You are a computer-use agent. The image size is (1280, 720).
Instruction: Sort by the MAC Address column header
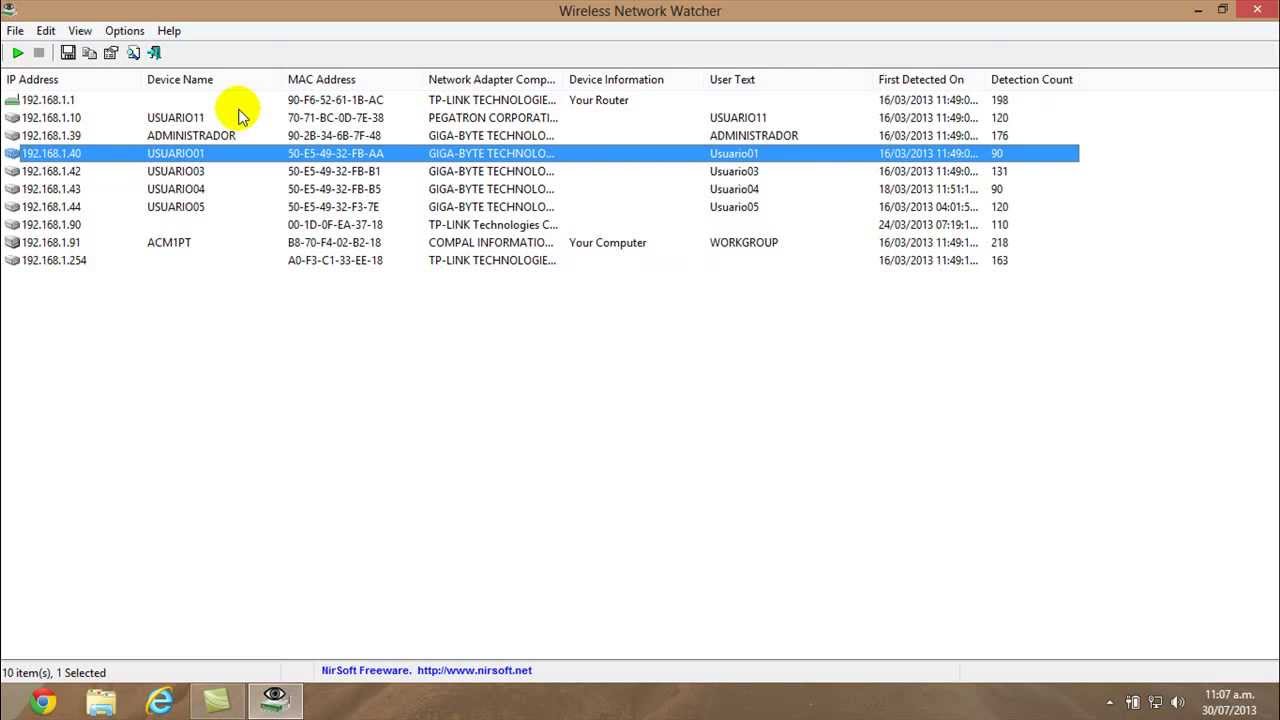pyautogui.click(x=352, y=80)
